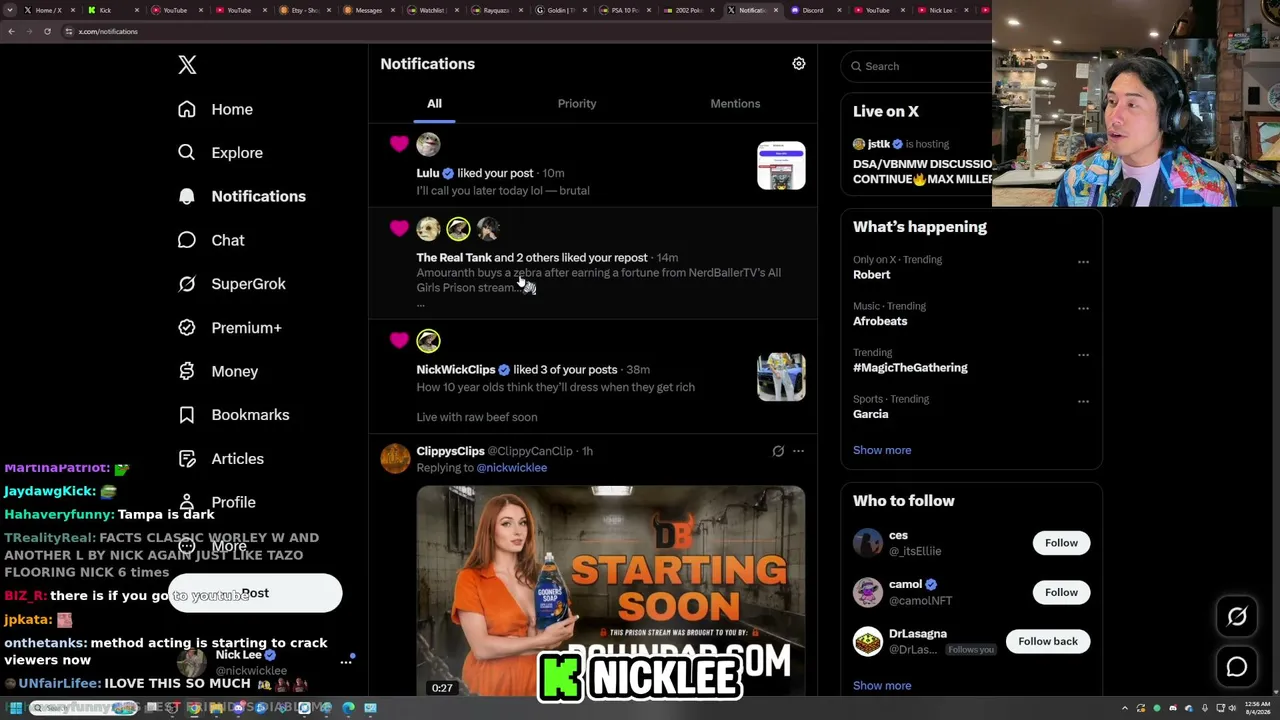Select the All notifications tab
This screenshot has height=720, width=1280.
pyautogui.click(x=434, y=104)
